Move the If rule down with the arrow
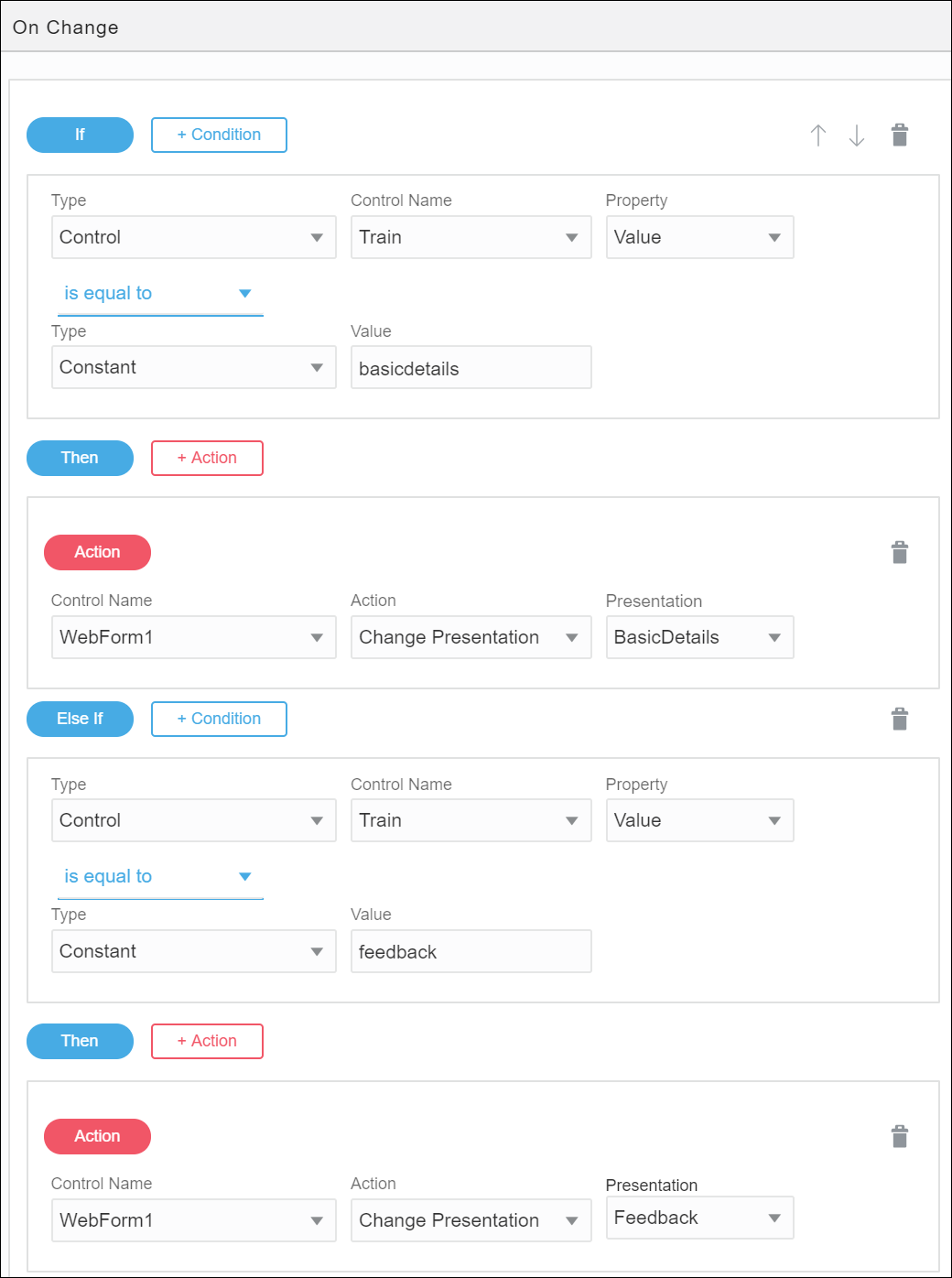 857,135
